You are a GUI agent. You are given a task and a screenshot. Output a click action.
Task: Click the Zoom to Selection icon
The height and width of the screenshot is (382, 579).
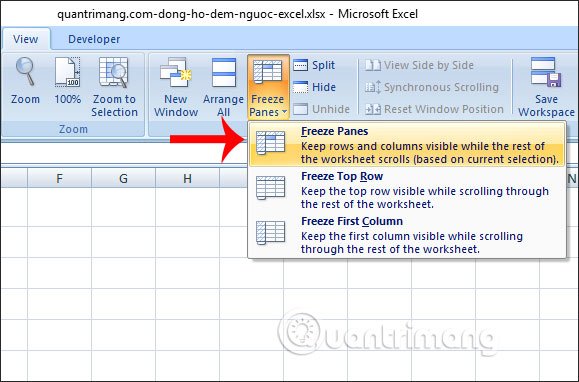tap(114, 72)
